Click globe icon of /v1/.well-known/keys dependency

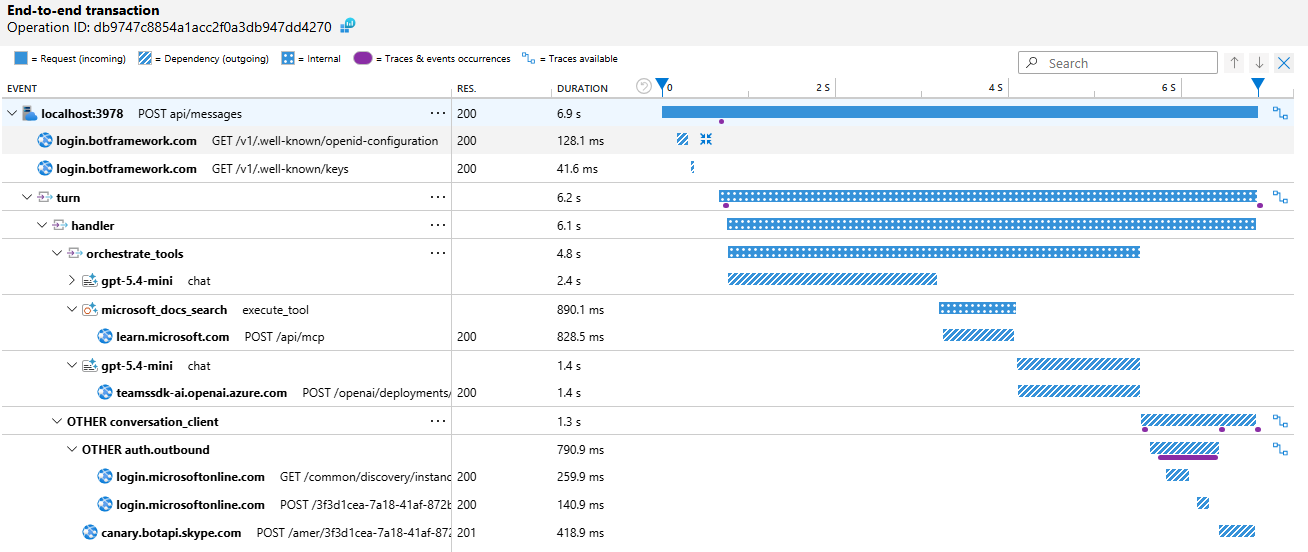coord(45,169)
